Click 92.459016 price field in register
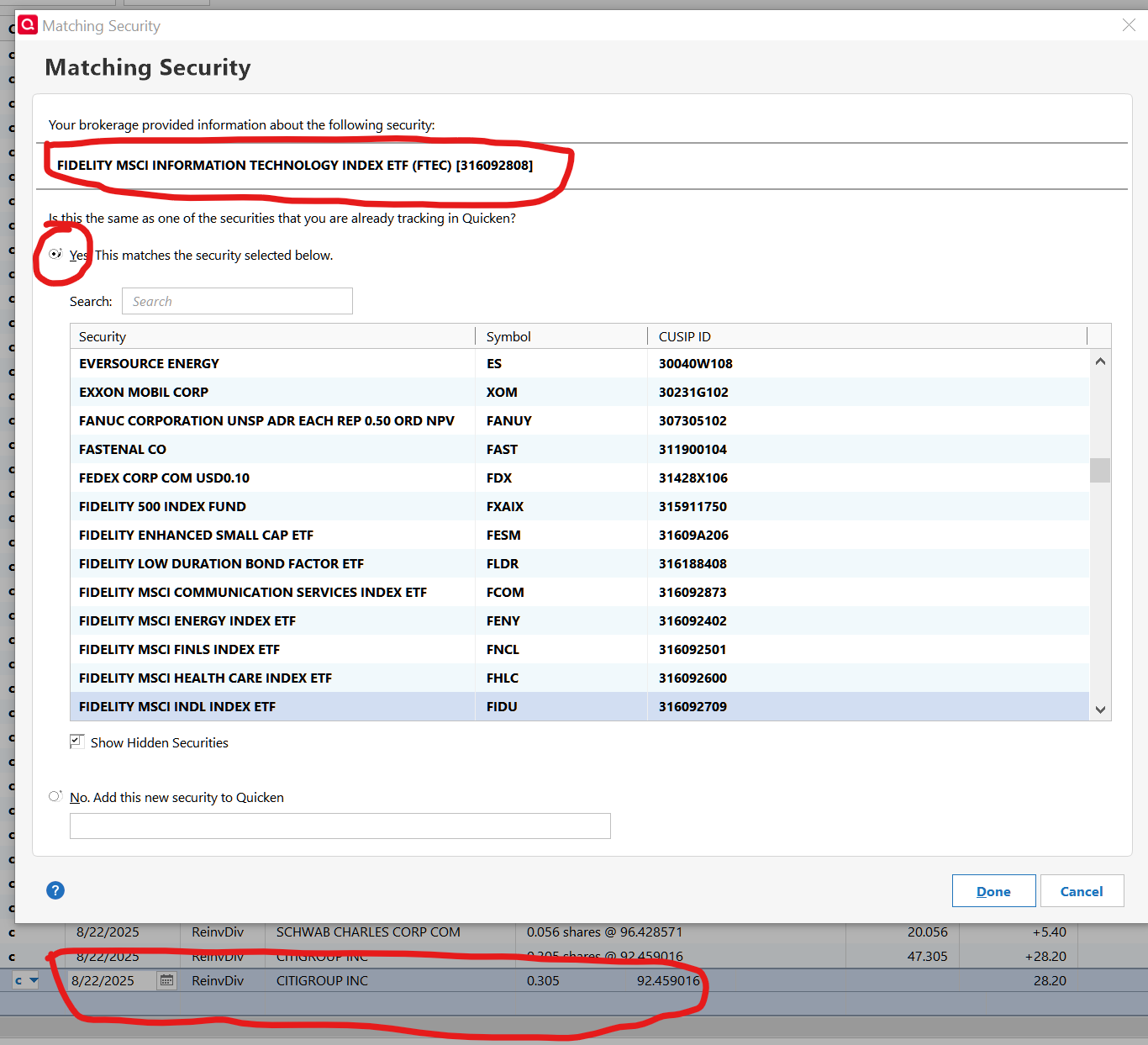Viewport: 1148px width, 1045px height. pos(668,980)
